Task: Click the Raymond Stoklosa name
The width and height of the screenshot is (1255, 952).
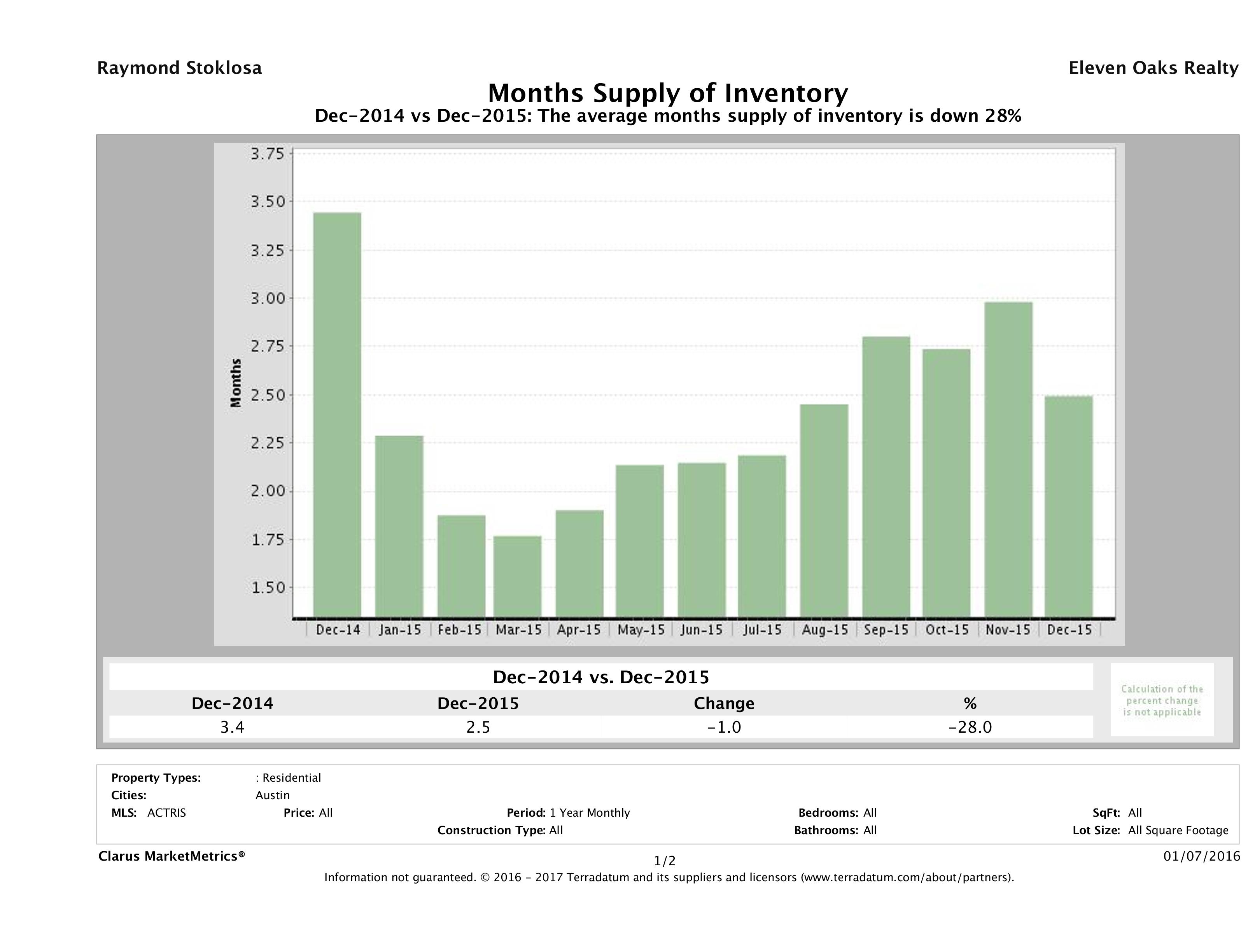Action: pos(179,68)
